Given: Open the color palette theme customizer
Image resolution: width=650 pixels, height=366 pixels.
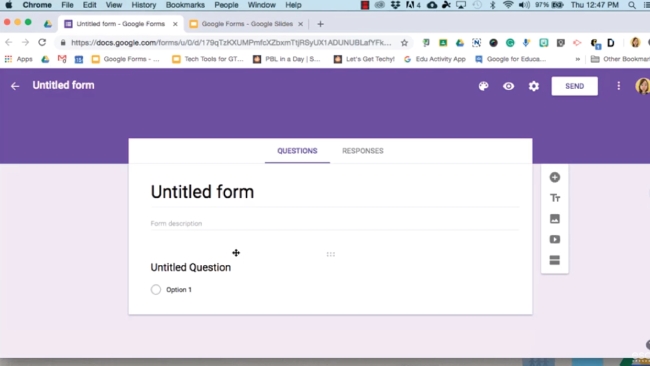Looking at the screenshot, I should (483, 86).
